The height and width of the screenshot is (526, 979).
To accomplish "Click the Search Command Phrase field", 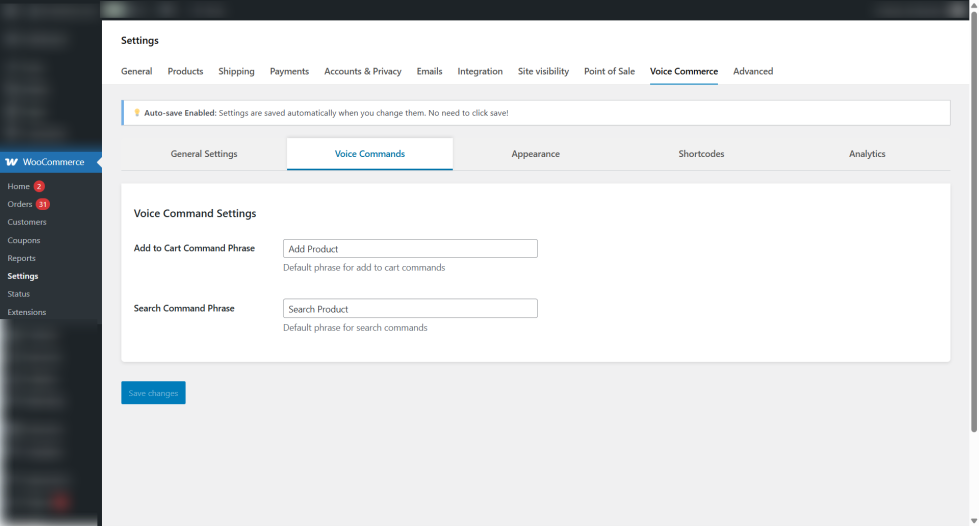I will pos(410,309).
